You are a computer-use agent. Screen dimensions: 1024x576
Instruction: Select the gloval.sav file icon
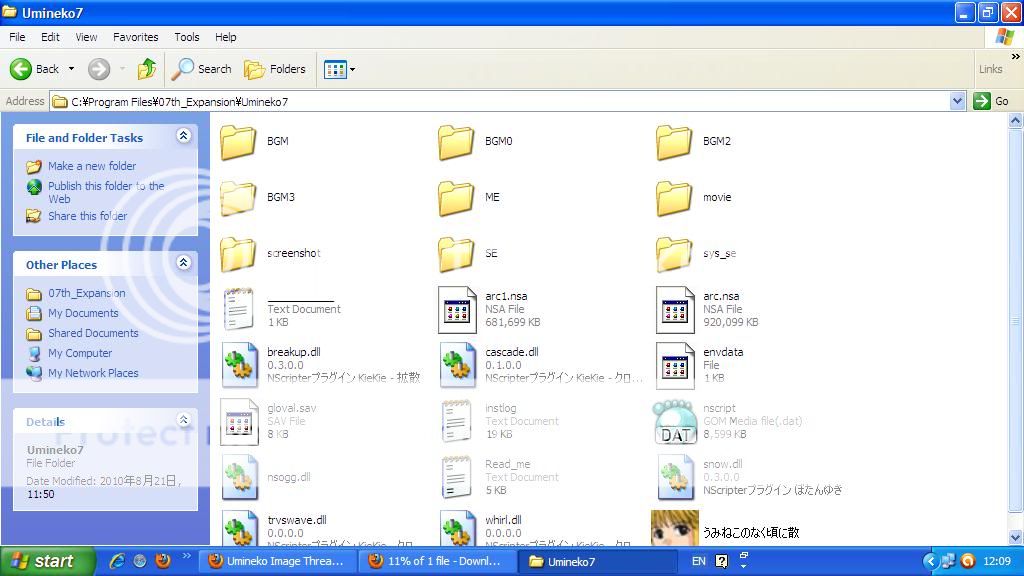pyautogui.click(x=239, y=422)
